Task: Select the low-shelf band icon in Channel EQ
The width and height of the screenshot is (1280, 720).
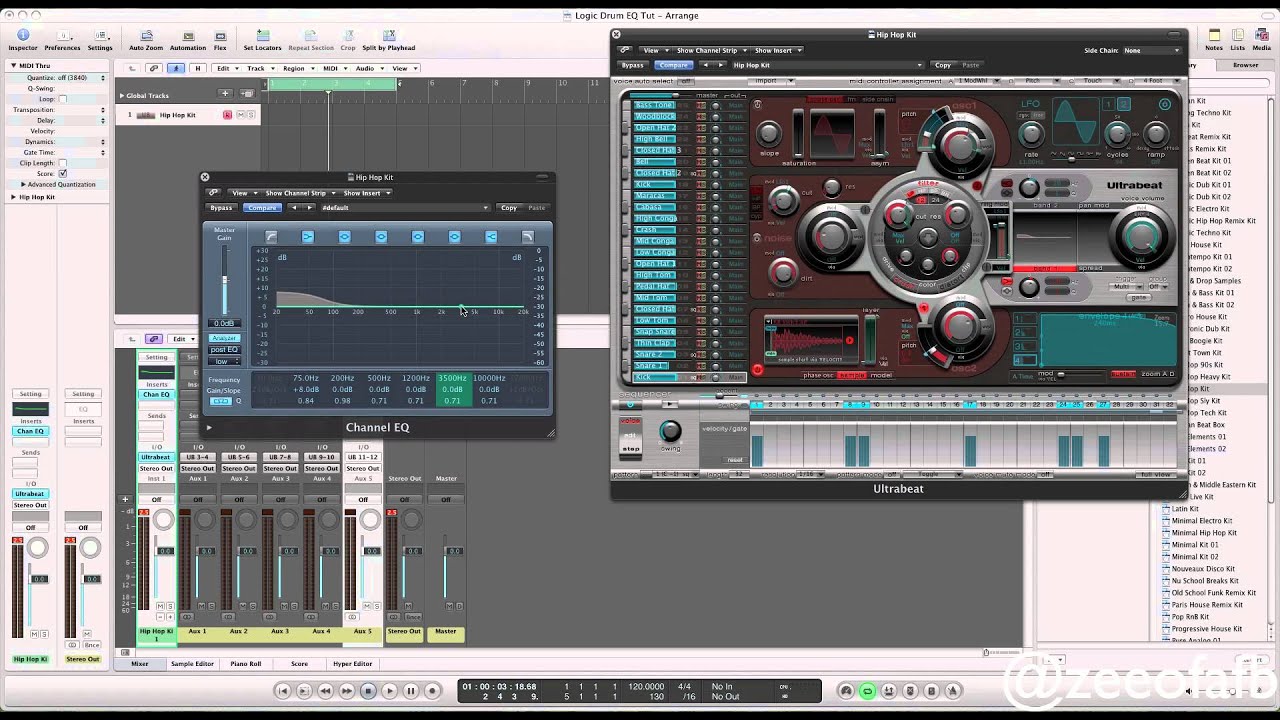Action: tap(308, 237)
